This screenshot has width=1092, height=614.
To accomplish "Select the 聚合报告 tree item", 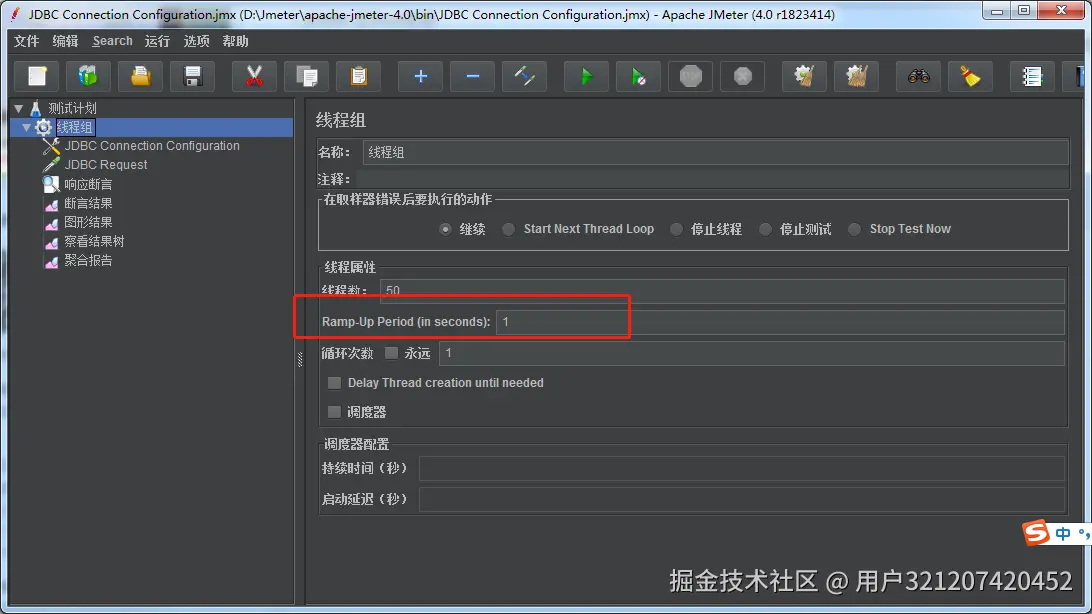I will point(88,260).
